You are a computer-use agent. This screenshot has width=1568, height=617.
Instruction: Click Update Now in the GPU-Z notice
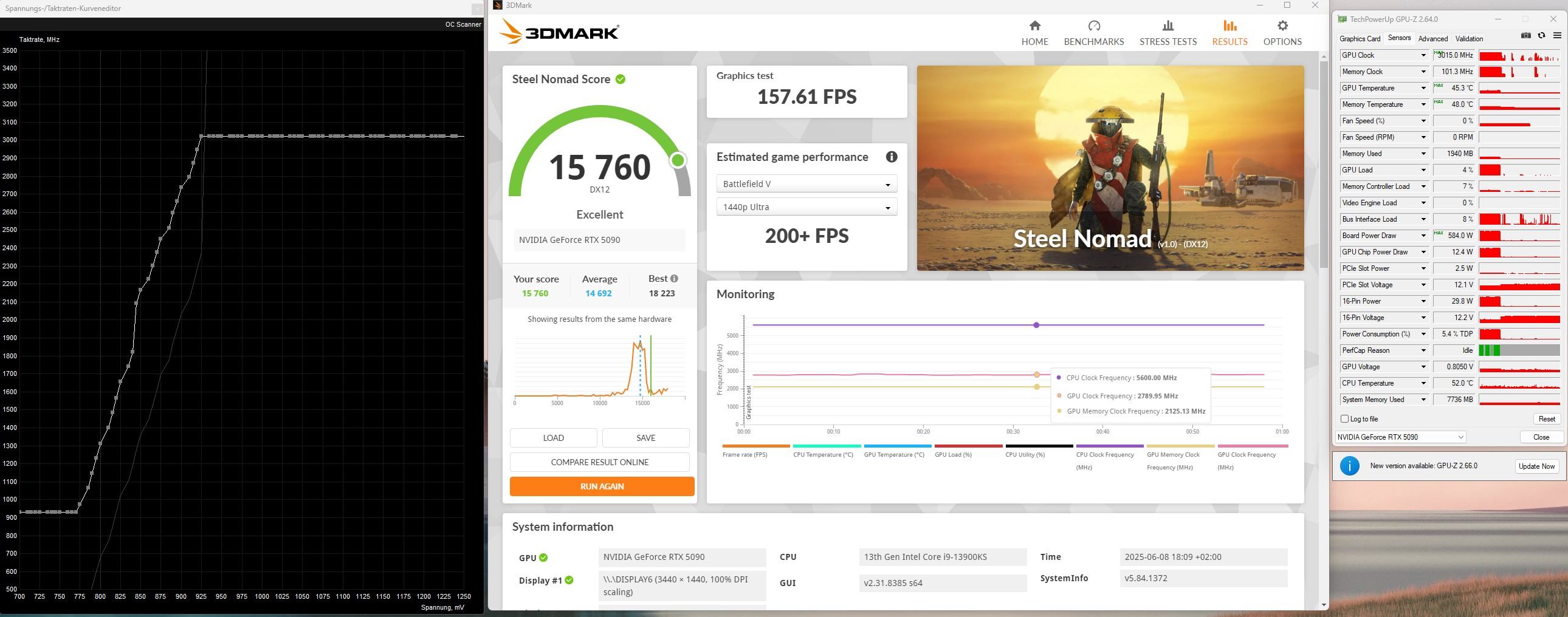[x=1536, y=466]
